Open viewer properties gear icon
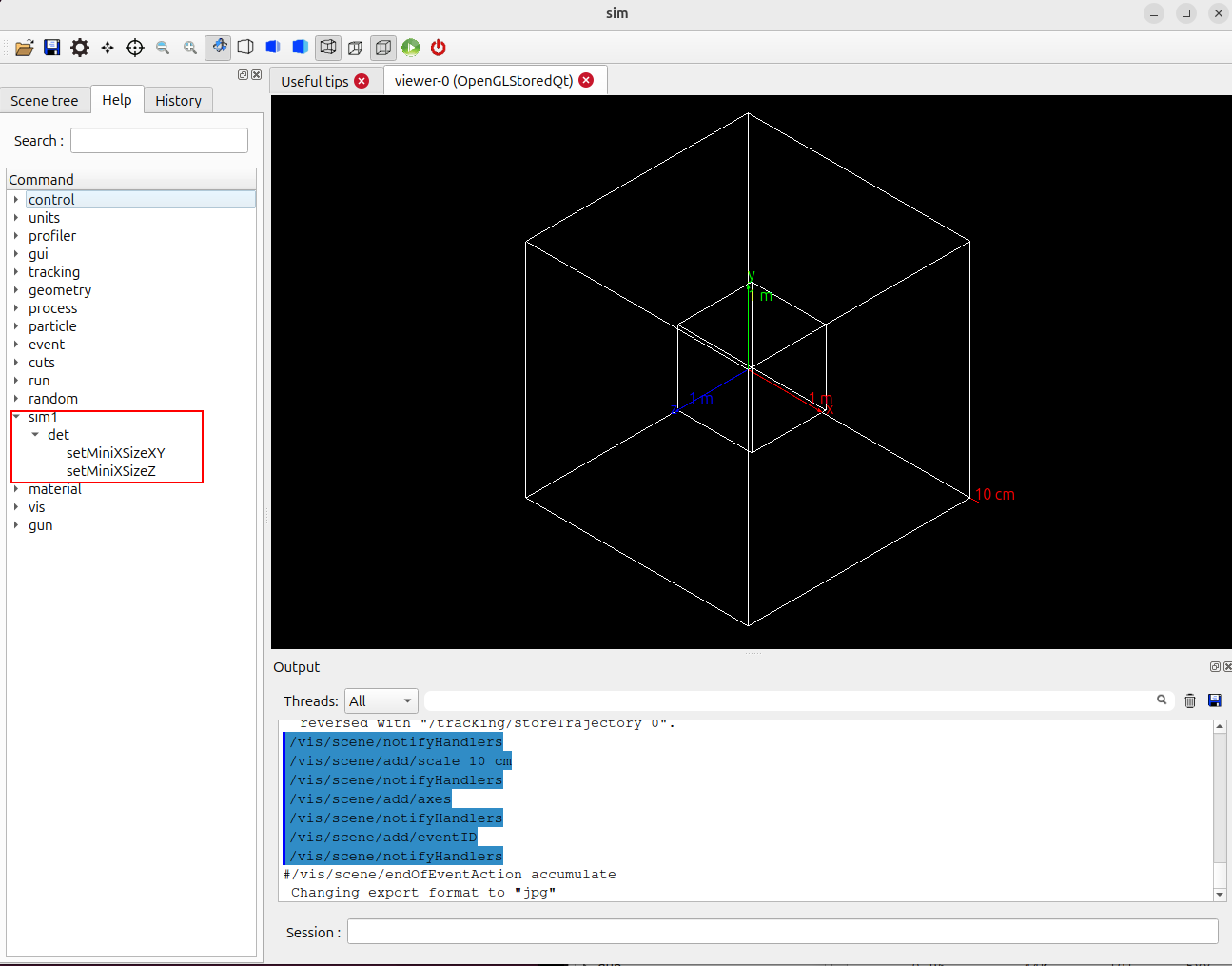 [80, 48]
